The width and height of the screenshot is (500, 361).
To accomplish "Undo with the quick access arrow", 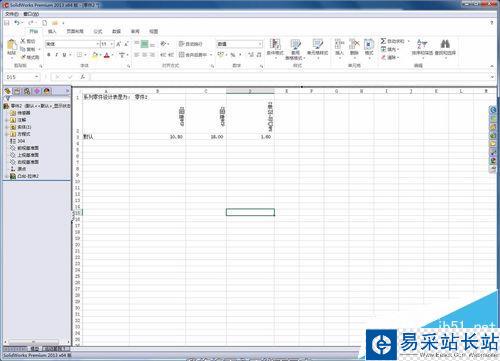I will 17,23.
